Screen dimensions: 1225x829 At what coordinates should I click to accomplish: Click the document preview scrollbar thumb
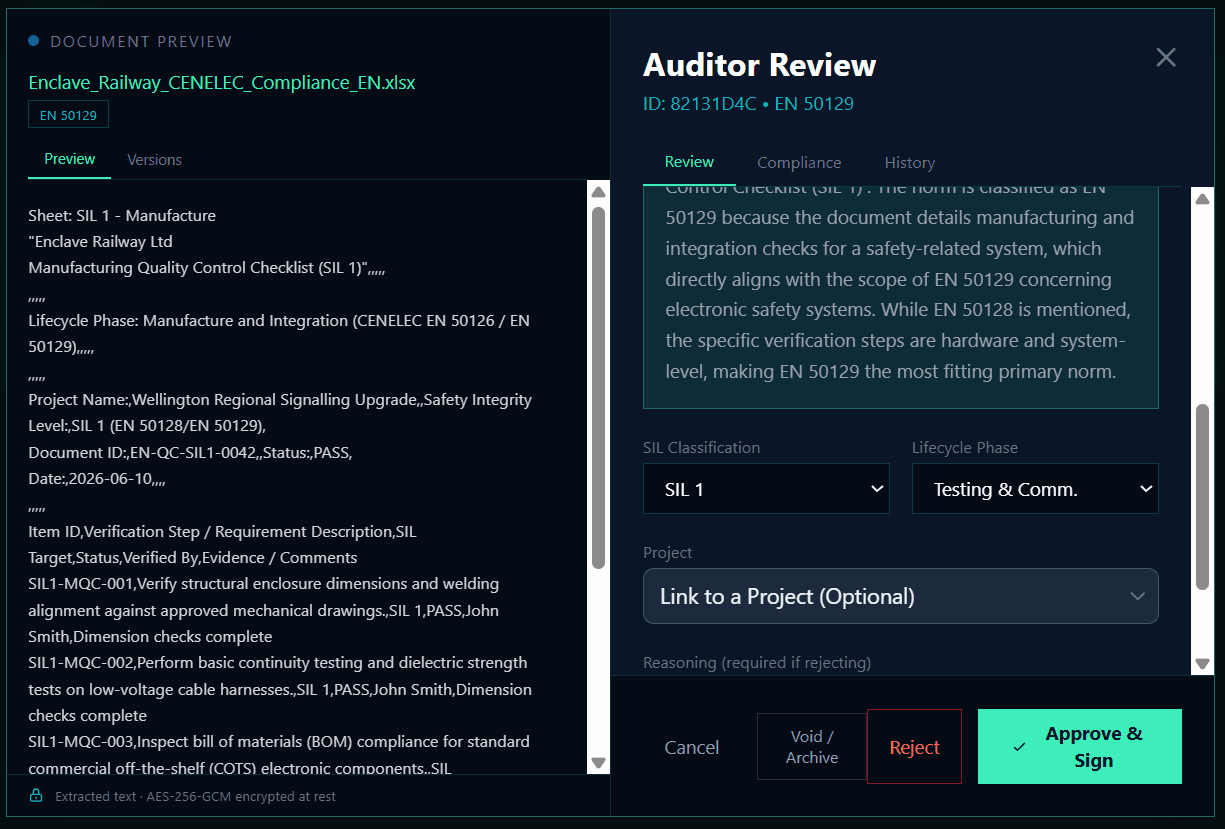[598, 388]
